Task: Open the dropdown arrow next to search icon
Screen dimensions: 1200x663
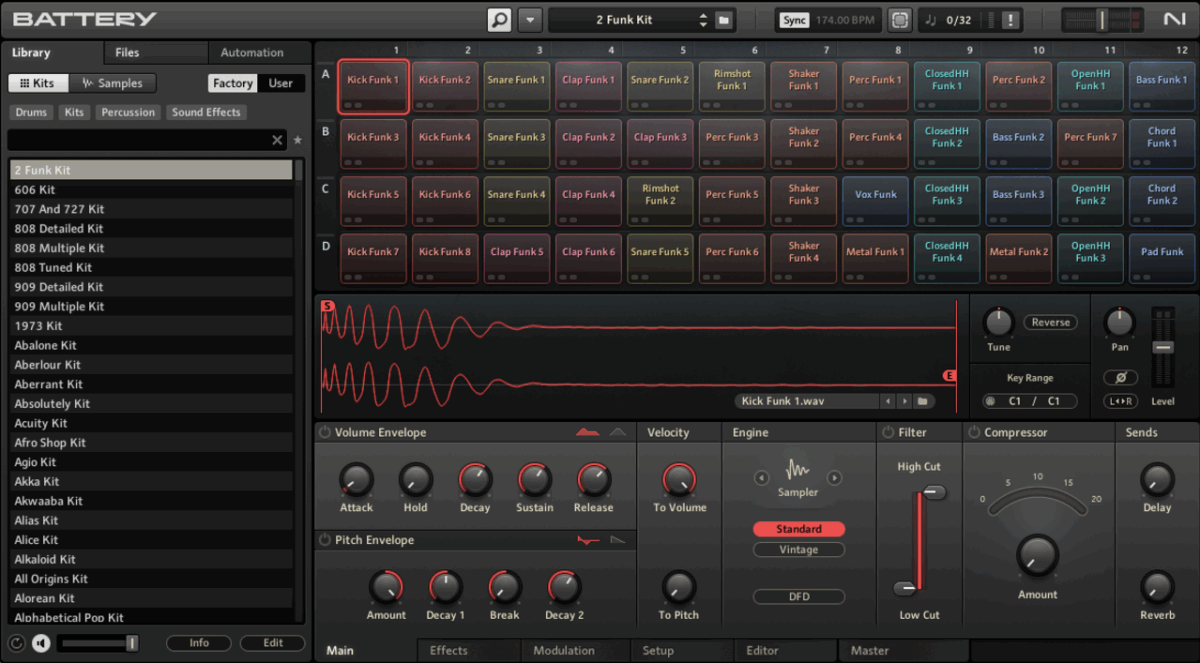Action: pyautogui.click(x=530, y=20)
